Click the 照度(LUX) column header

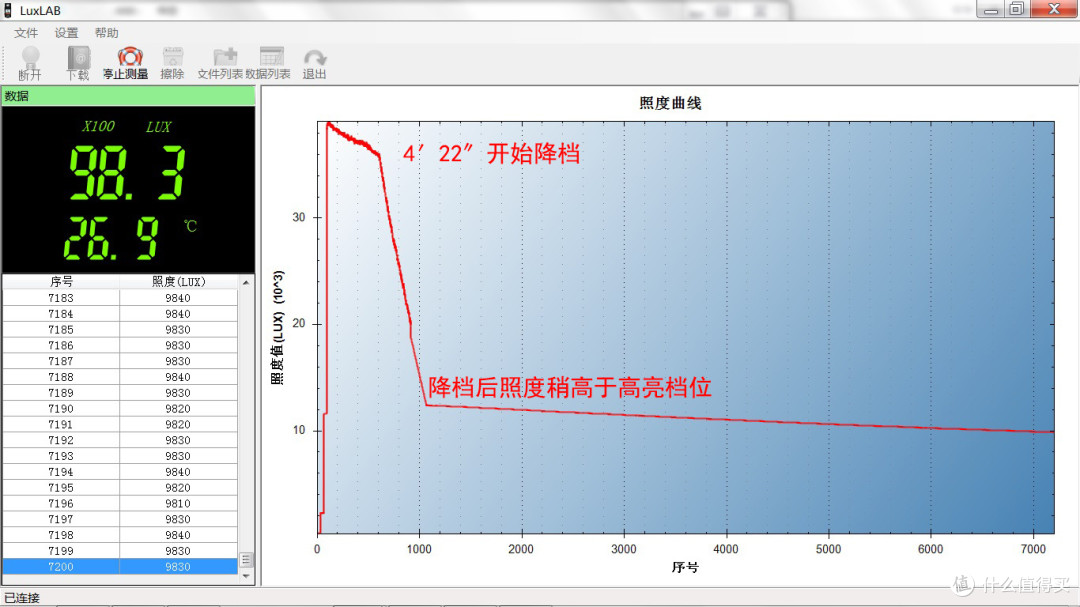click(178, 282)
